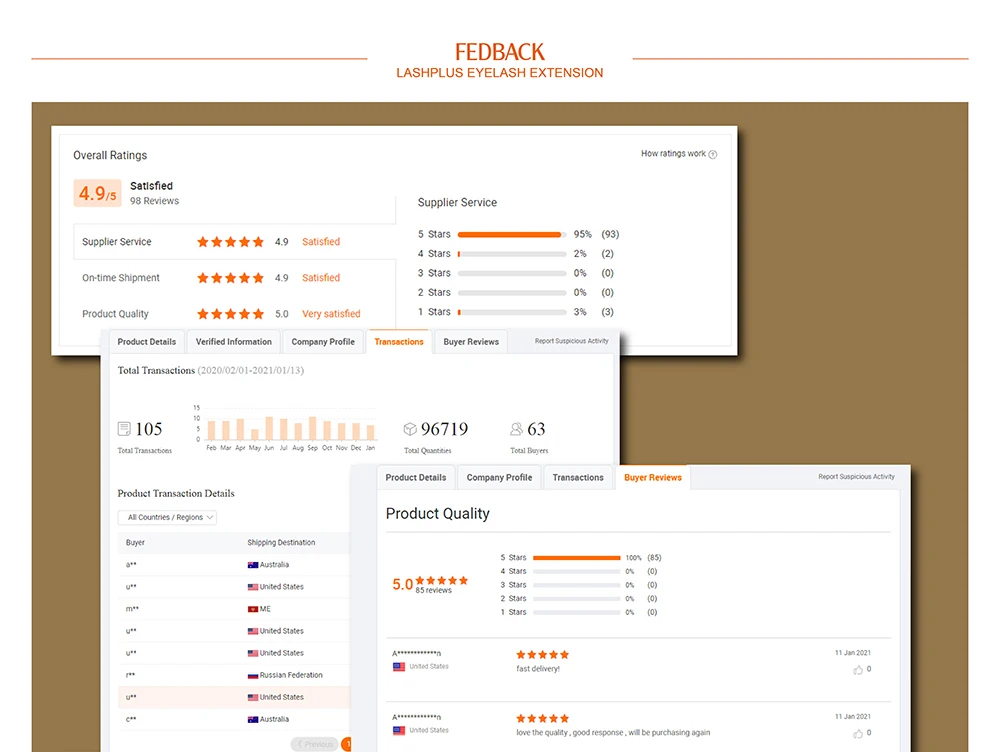
Task: Like the "fast delivery!" review thumbs-up
Action: pyautogui.click(x=858, y=670)
